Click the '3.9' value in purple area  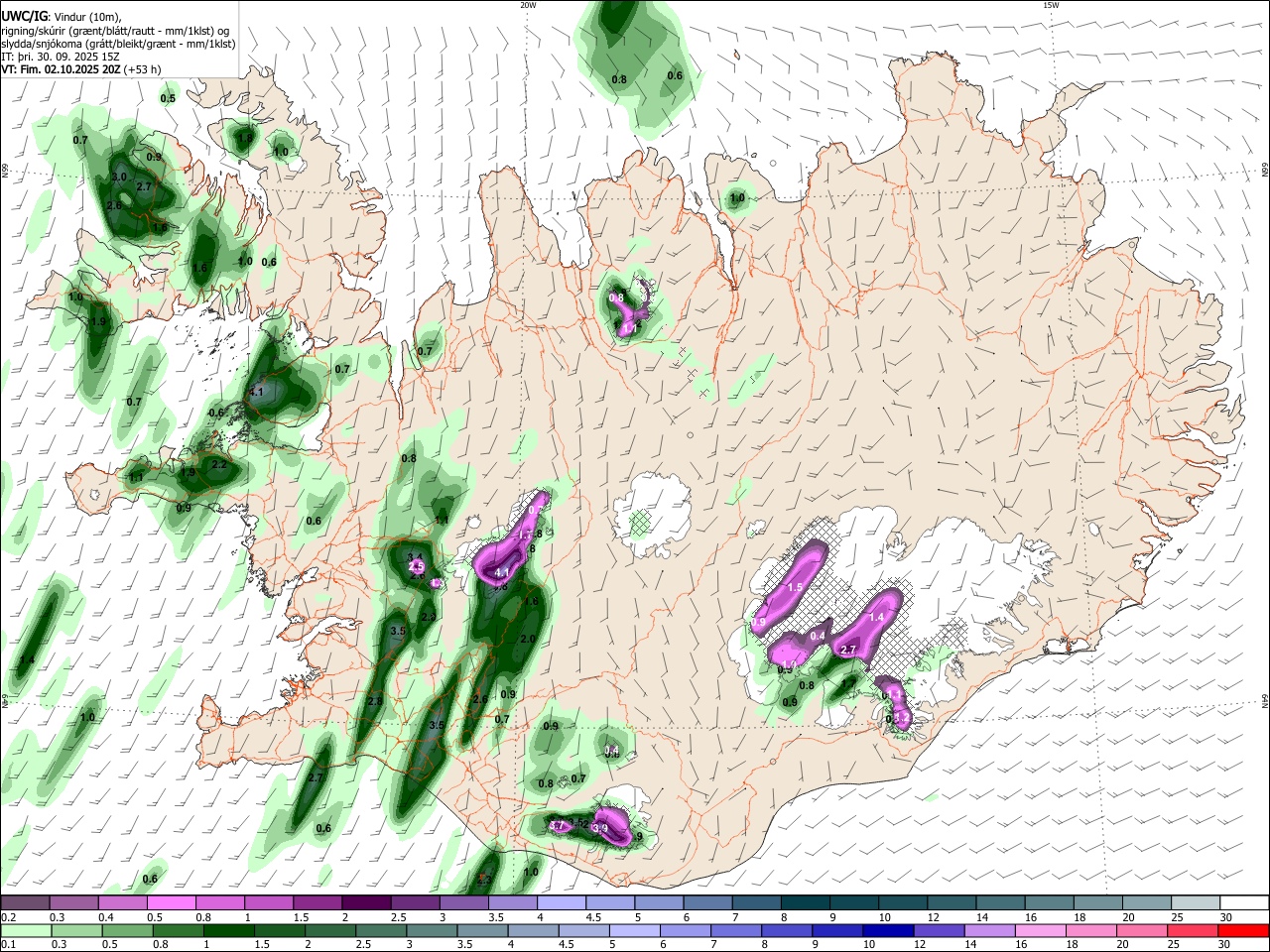tap(599, 828)
